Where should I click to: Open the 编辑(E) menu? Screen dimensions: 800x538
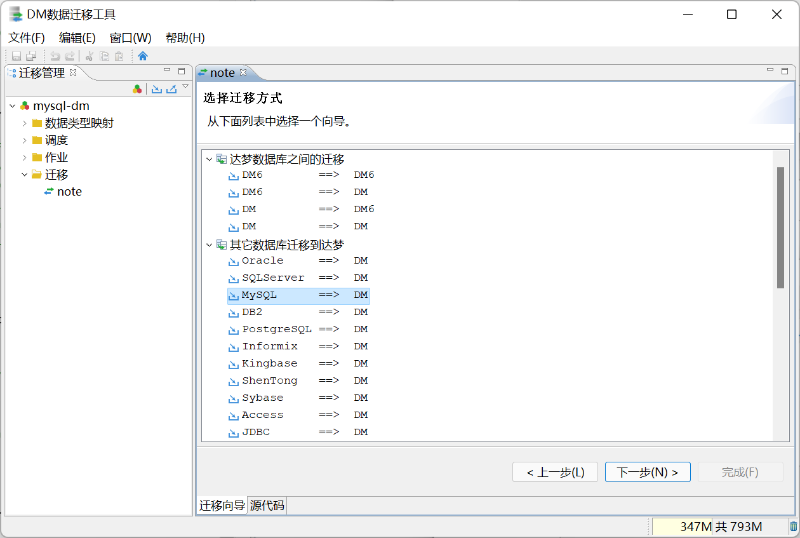[x=77, y=38]
